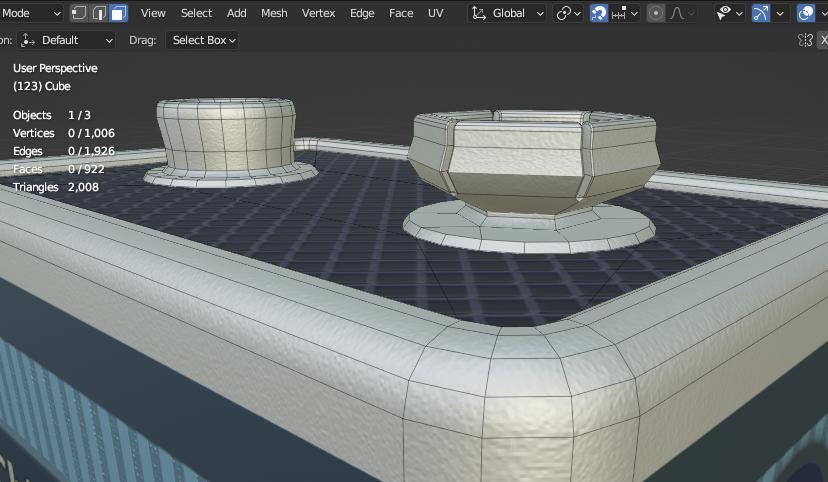
Task: Activate face select mode
Action: (x=118, y=13)
